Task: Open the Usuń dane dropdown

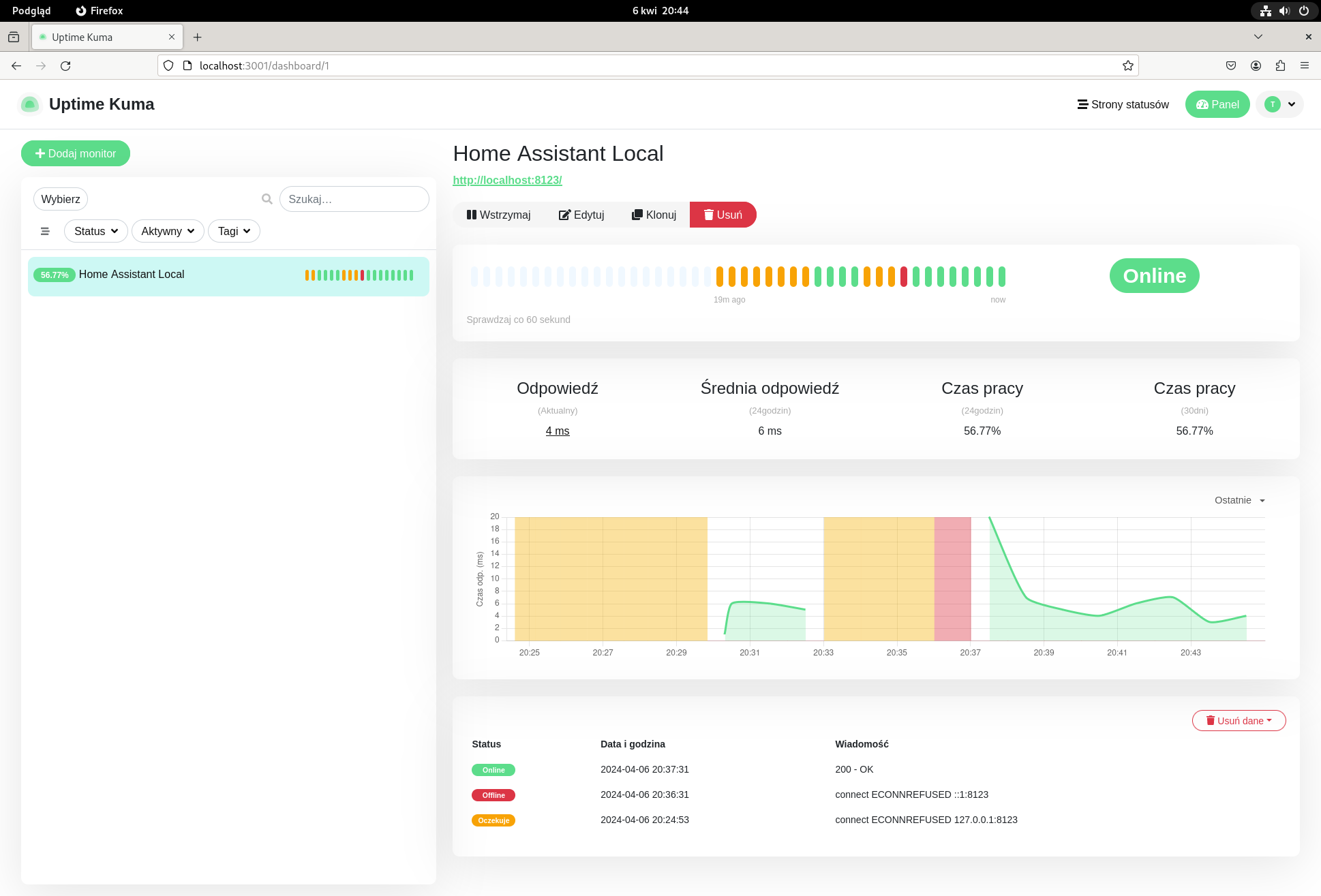Action: [1239, 720]
